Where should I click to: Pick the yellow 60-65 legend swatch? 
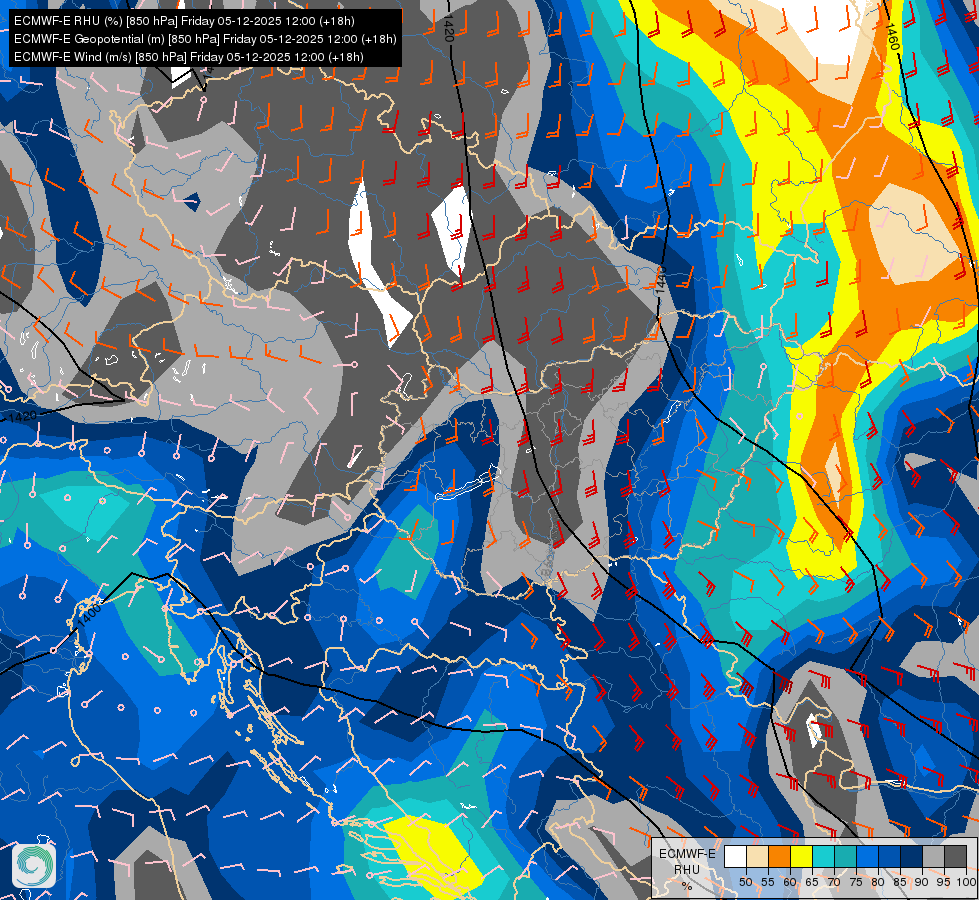802,856
